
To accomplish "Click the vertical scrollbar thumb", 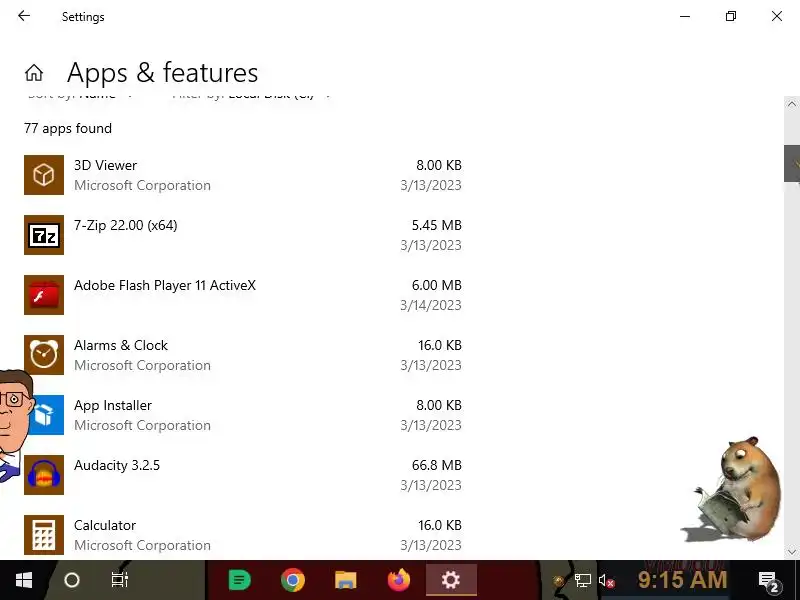I will click(x=792, y=164).
